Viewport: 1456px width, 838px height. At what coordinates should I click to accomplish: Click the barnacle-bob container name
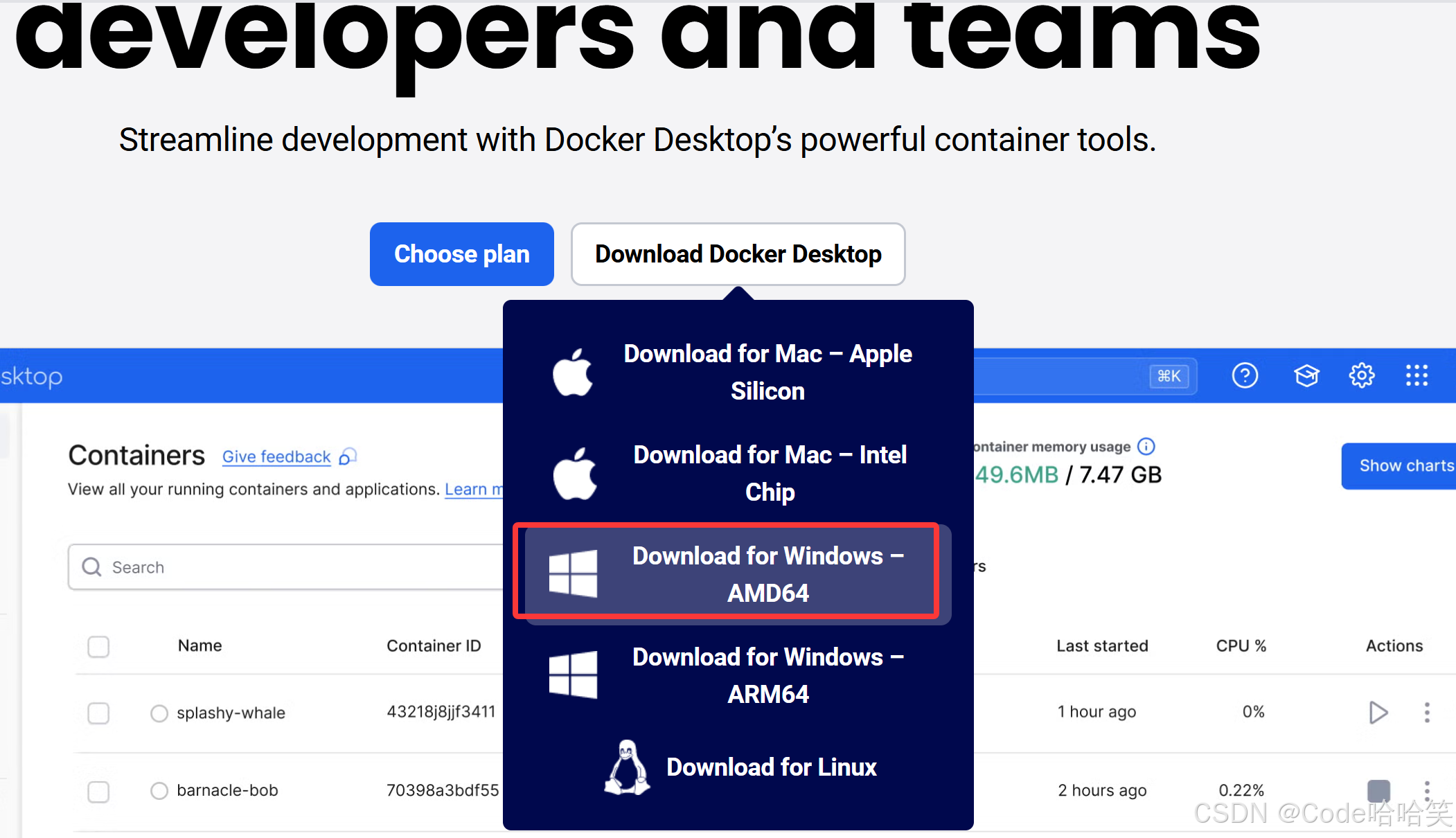[x=227, y=791]
